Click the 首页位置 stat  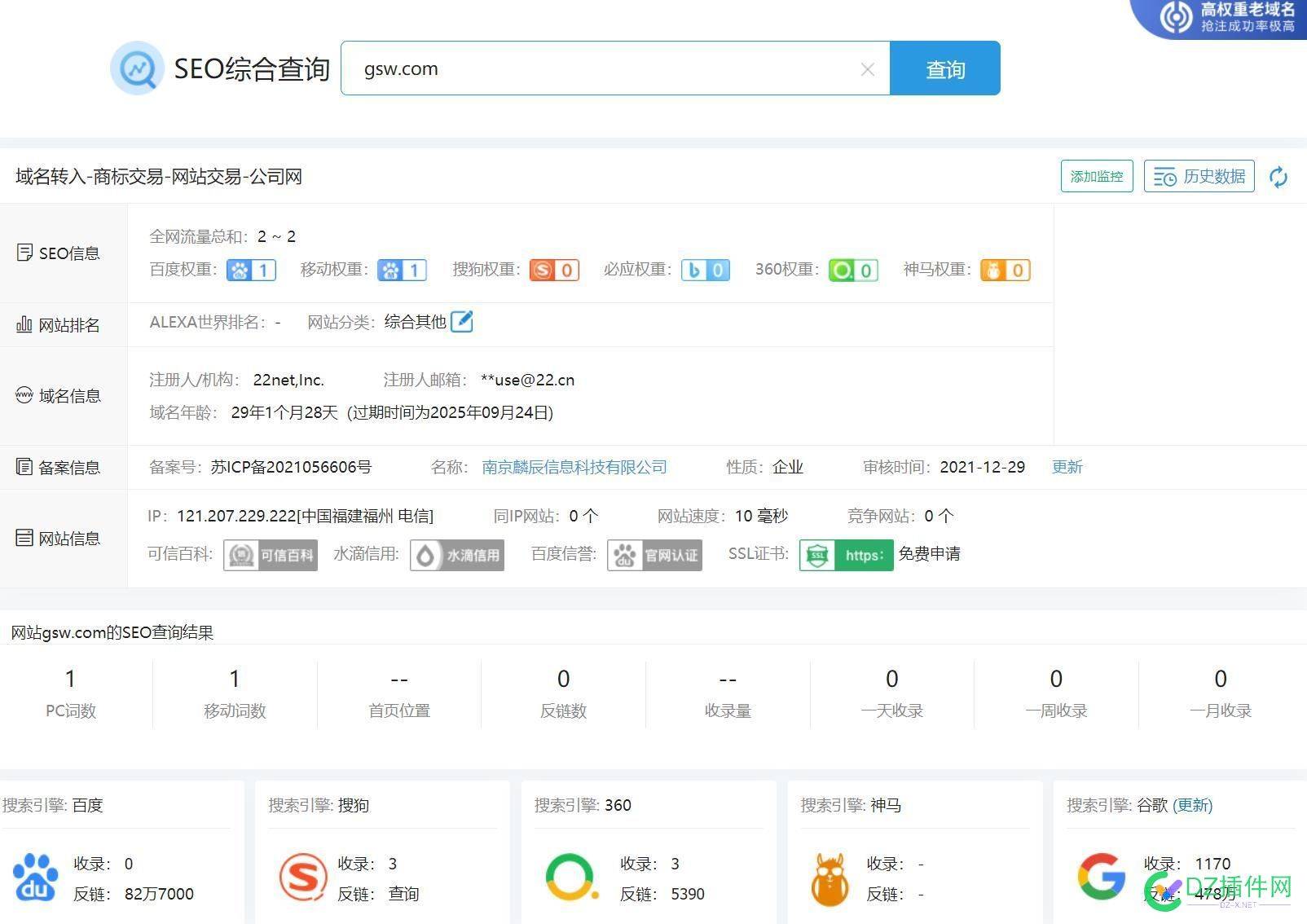[399, 693]
